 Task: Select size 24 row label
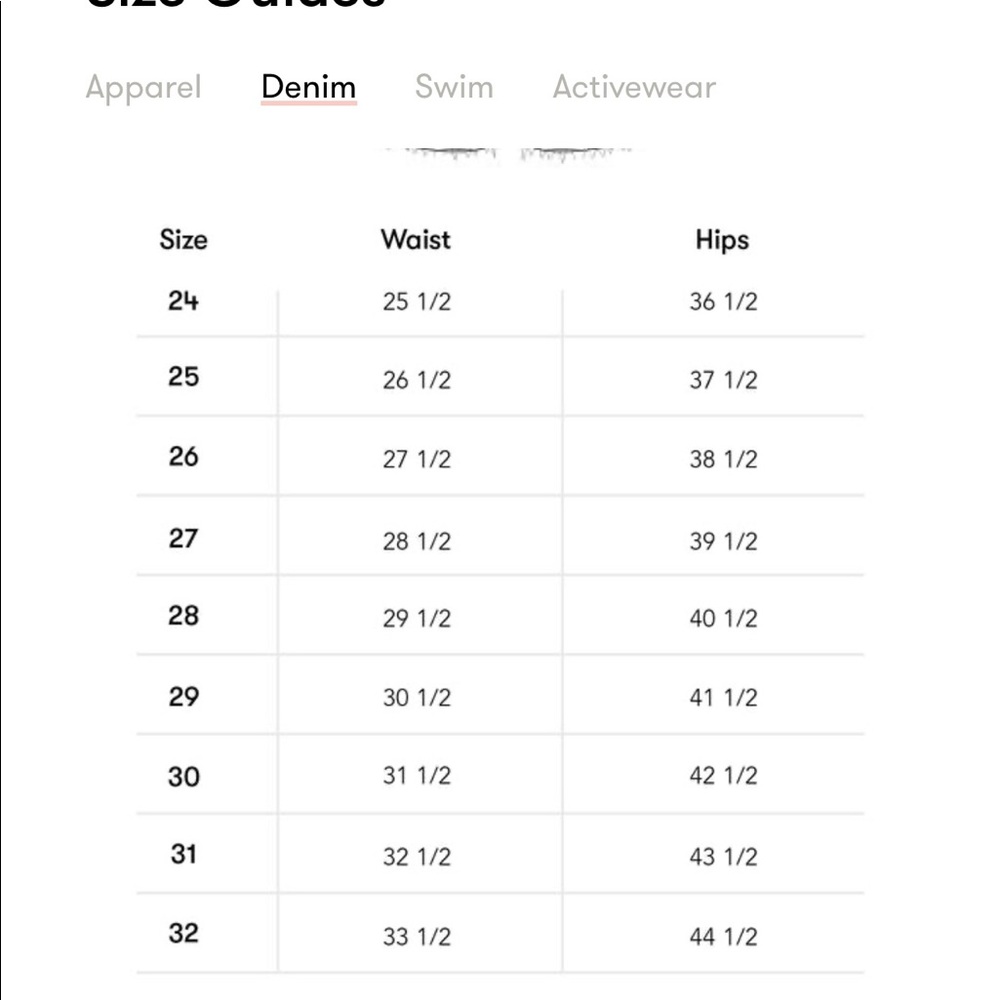tap(183, 300)
